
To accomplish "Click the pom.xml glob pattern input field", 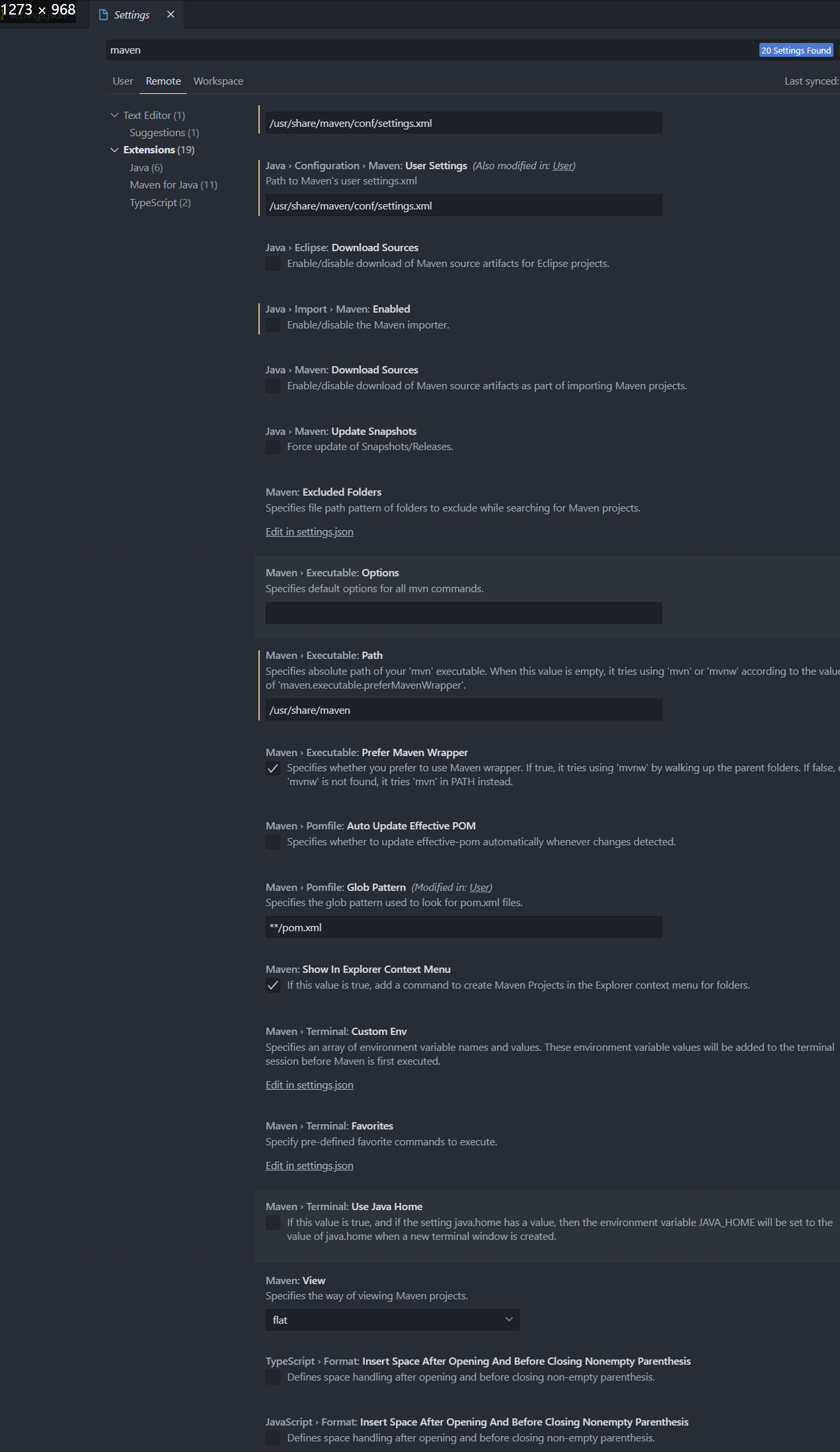I will point(463,927).
